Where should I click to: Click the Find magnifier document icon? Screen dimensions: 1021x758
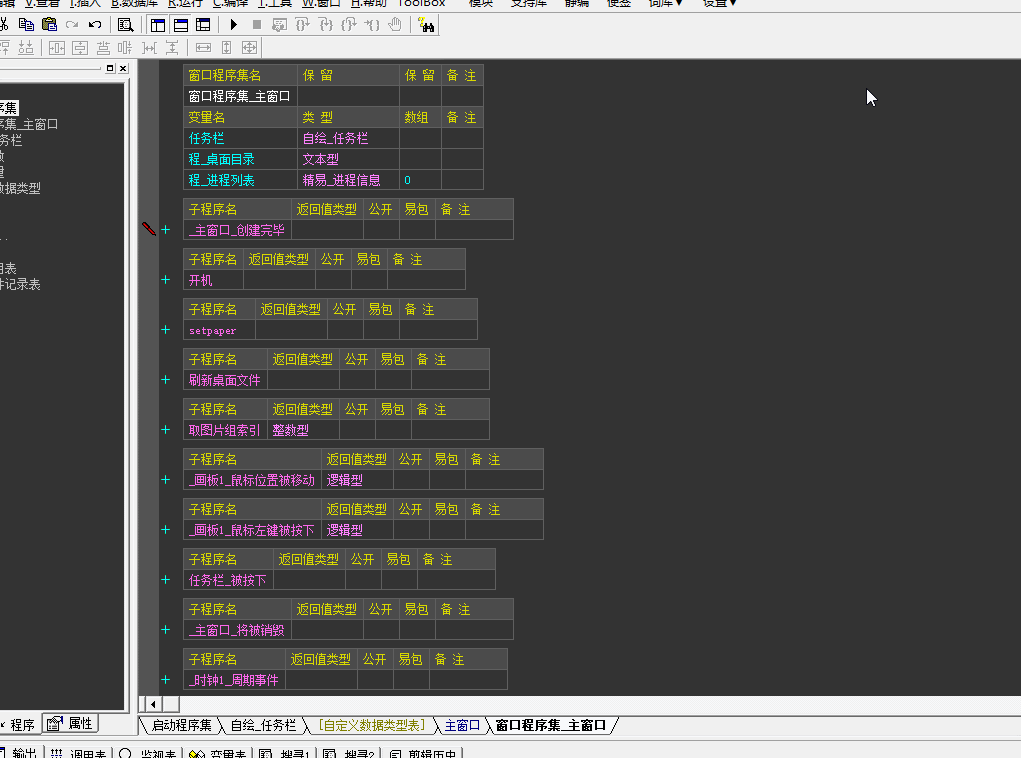(x=125, y=25)
